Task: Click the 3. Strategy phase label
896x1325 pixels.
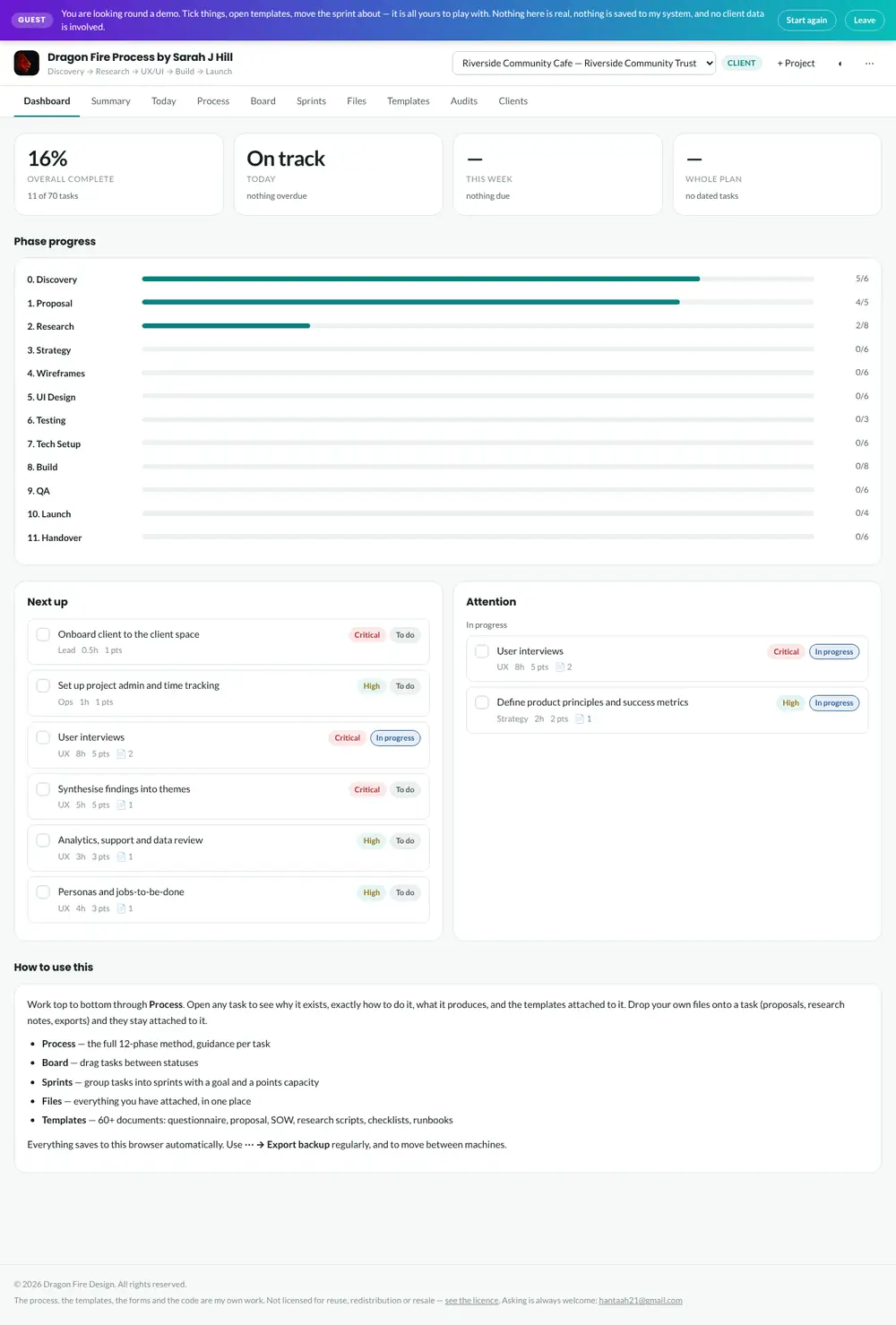Action: (x=49, y=350)
